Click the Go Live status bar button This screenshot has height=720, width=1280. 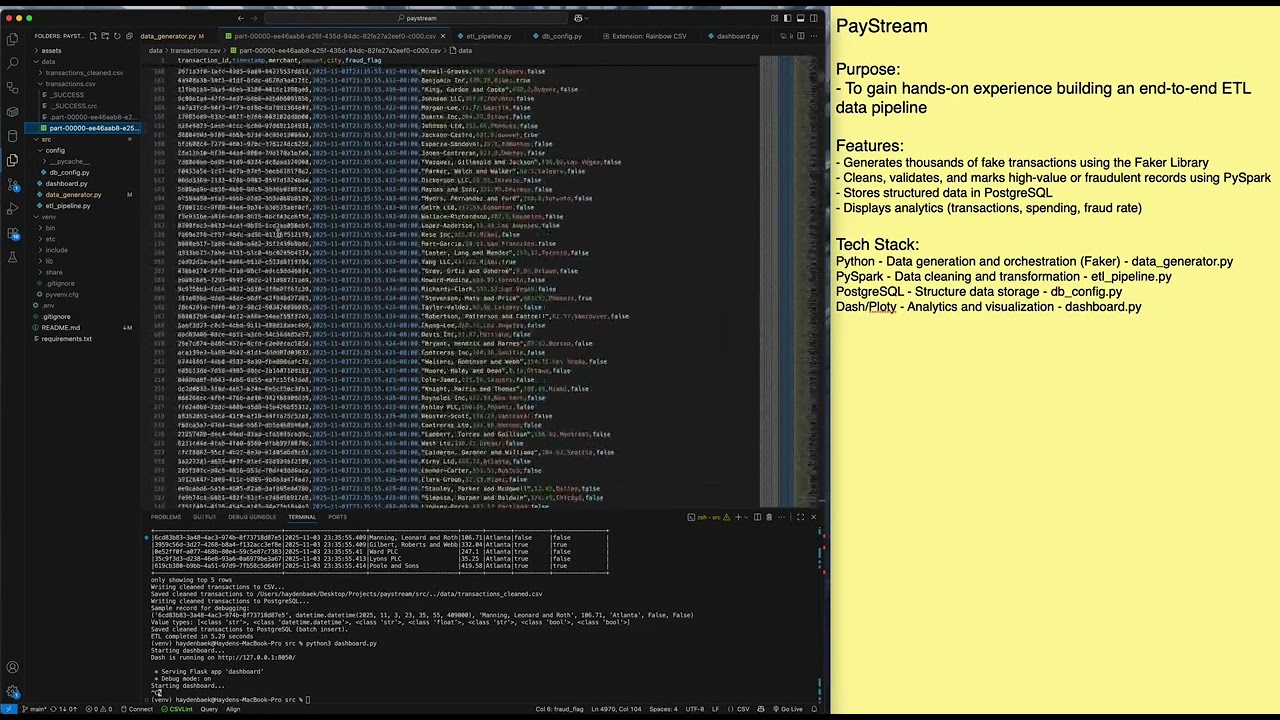click(786, 709)
